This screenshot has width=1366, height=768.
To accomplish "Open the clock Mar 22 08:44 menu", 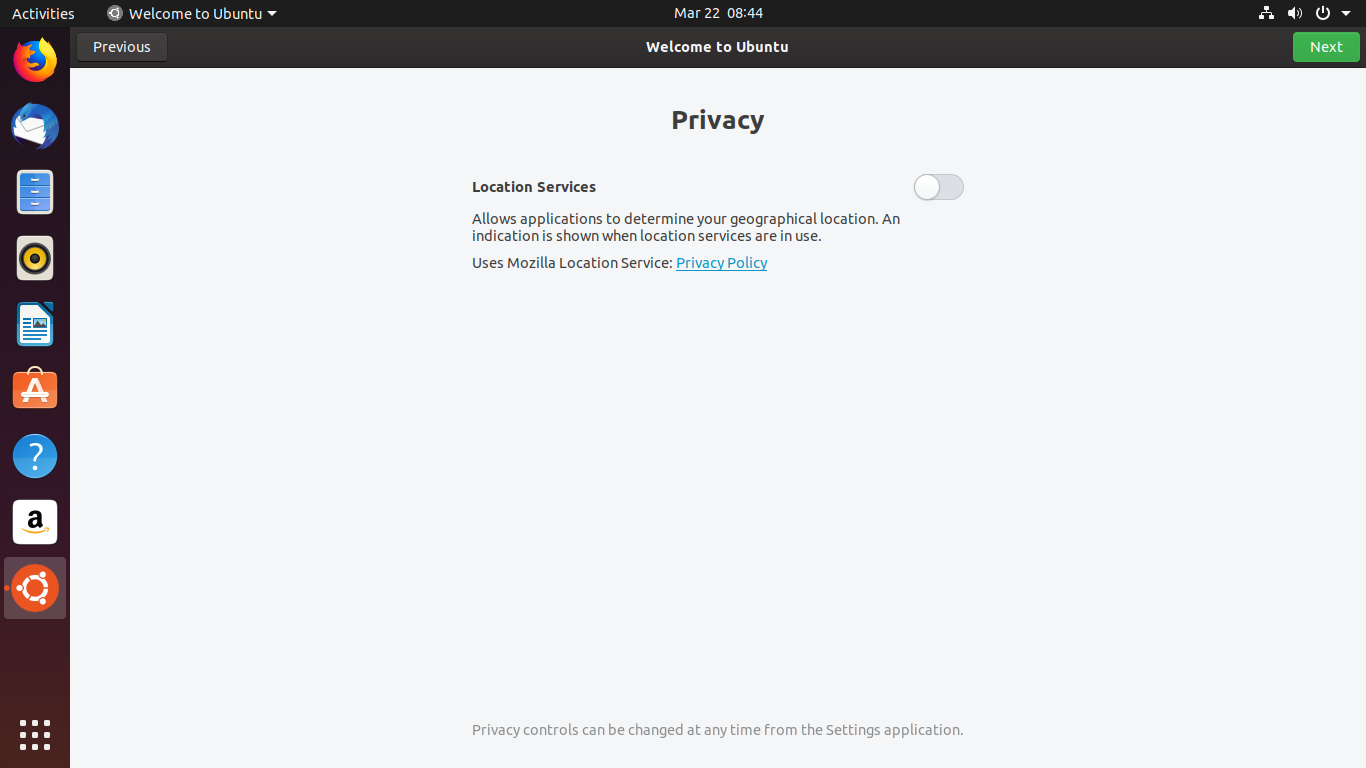I will pos(718,13).
